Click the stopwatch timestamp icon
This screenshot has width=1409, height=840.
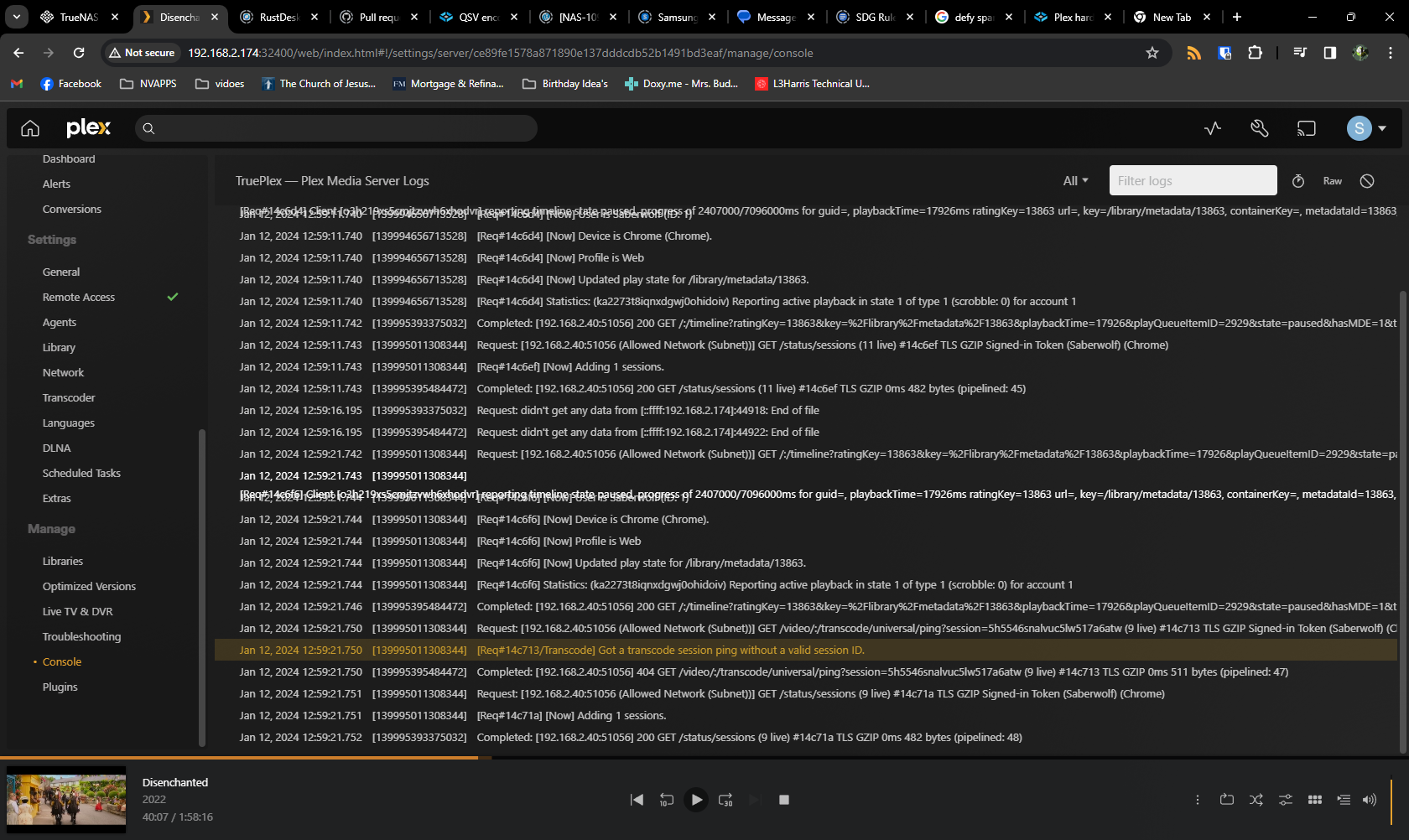(1298, 181)
